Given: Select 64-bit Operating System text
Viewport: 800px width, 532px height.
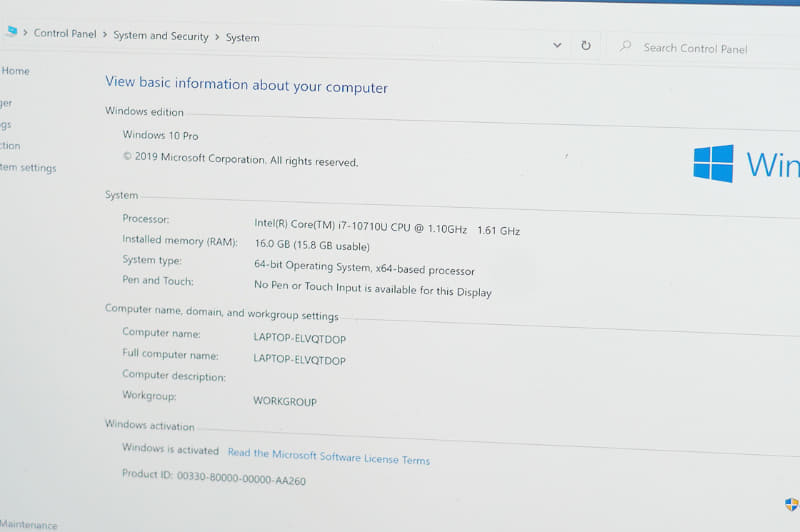Looking at the screenshot, I should (x=364, y=267).
